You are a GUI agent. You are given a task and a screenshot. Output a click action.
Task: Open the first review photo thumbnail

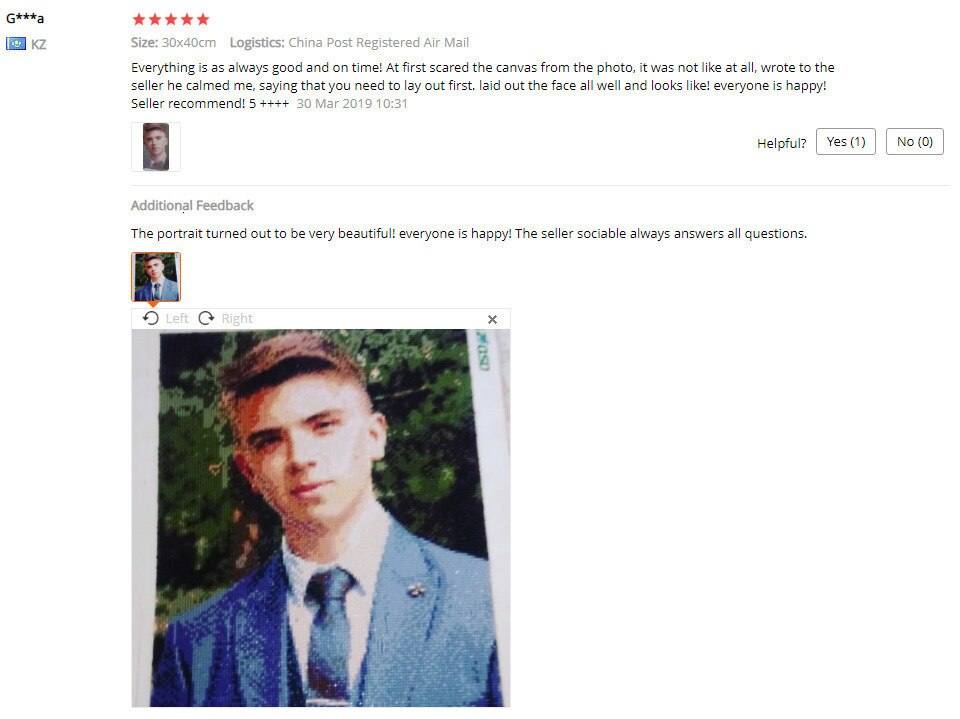tap(156, 147)
